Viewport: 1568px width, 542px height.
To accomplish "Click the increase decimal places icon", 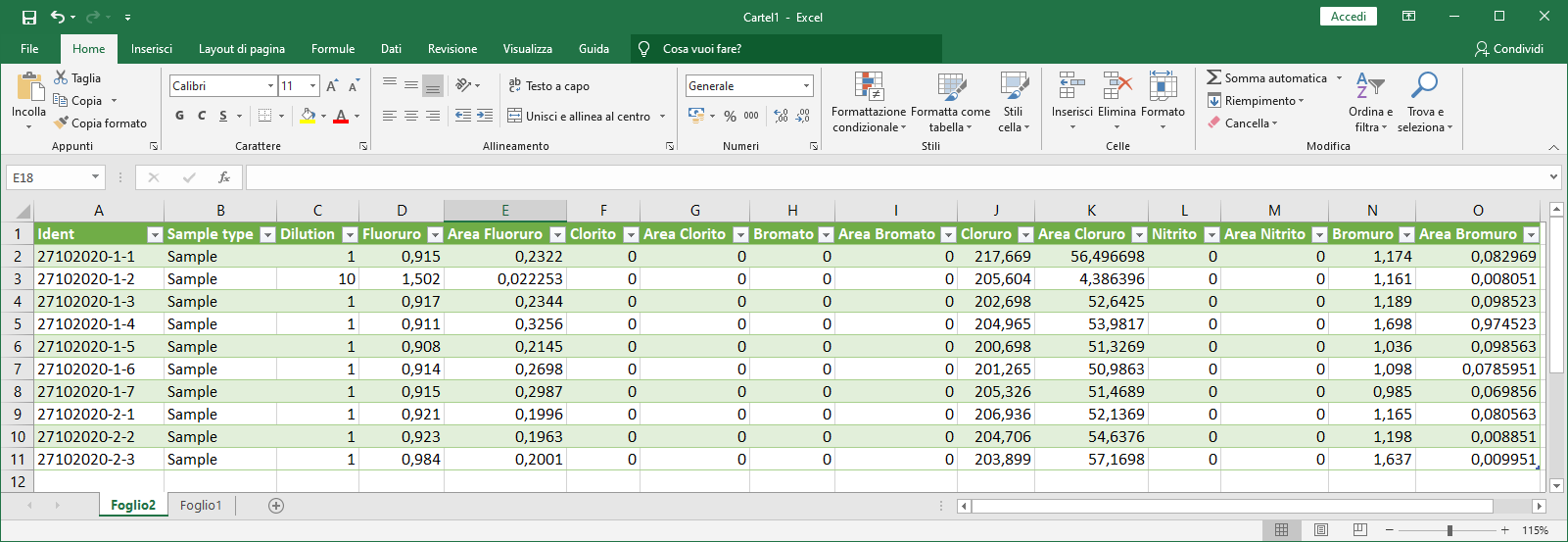I will [781, 116].
